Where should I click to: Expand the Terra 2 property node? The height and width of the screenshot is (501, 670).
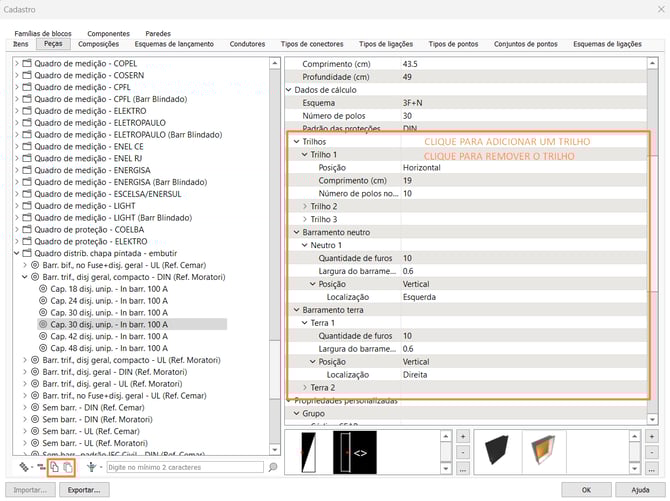click(x=306, y=387)
